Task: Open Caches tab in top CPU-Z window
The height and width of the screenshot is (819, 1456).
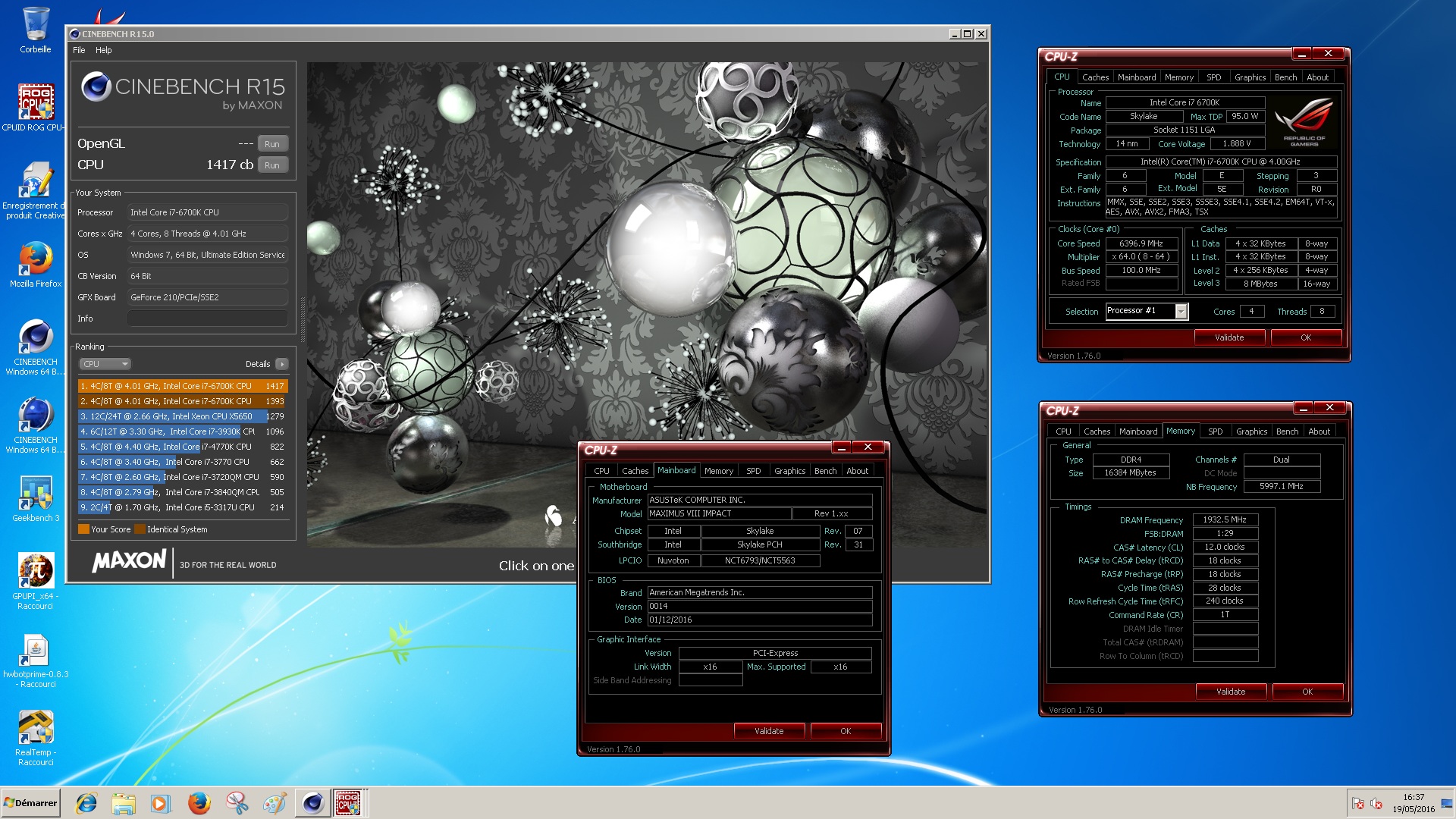Action: (1095, 77)
